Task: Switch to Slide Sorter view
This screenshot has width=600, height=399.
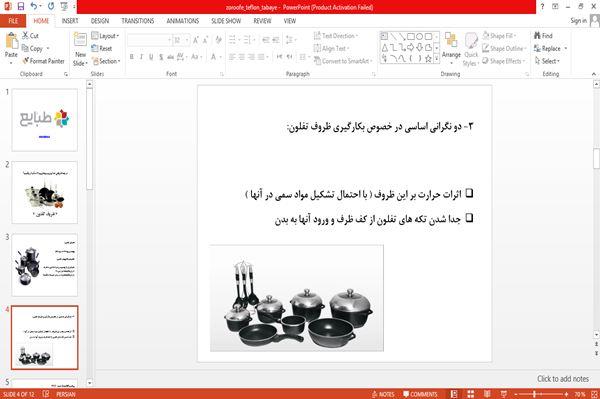Action: point(471,394)
